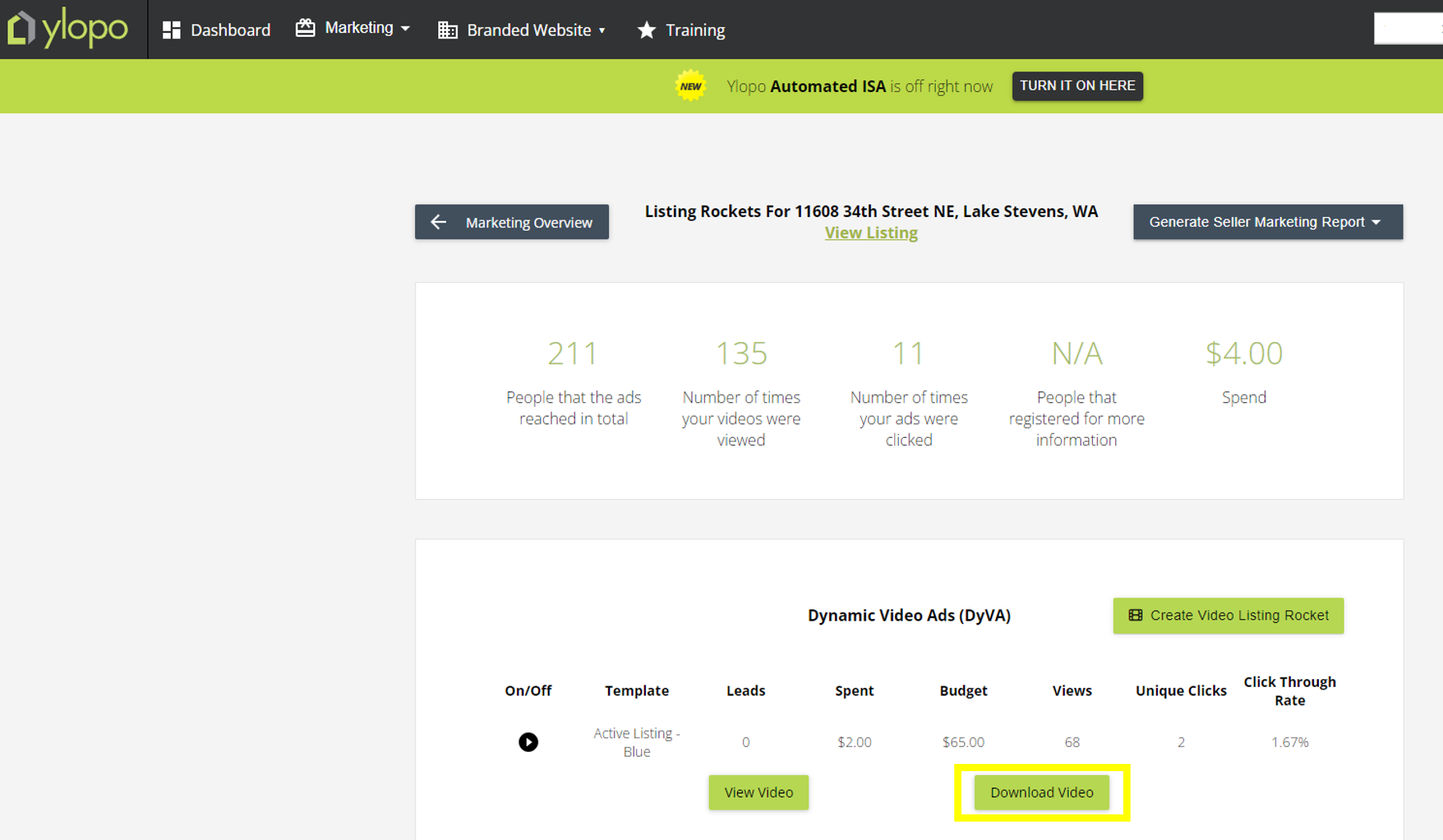This screenshot has width=1443, height=840.
Task: Download the video for Active Listing - Blue
Action: (1041, 792)
